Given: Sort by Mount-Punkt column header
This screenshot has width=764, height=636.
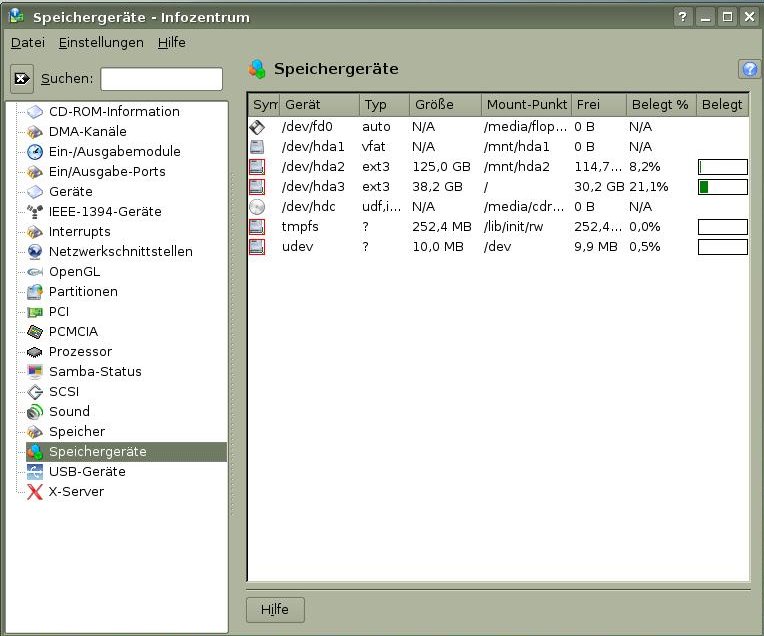Looking at the screenshot, I should (x=526, y=105).
